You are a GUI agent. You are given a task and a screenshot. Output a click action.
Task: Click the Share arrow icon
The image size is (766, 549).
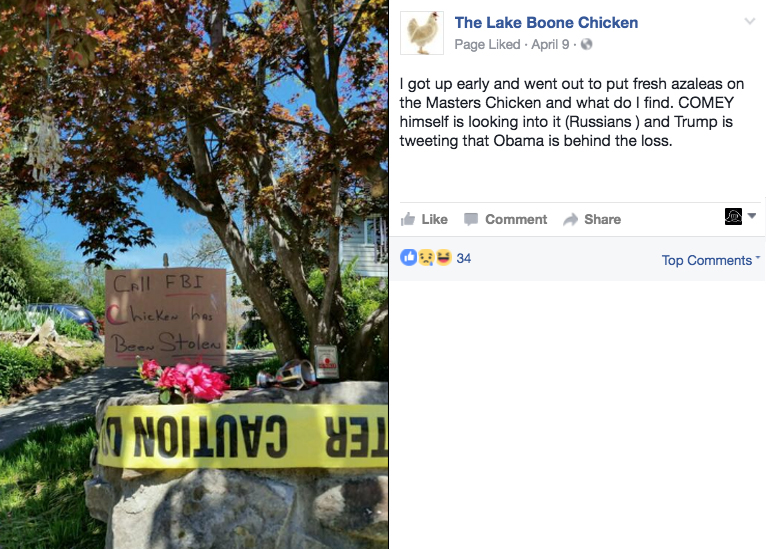point(571,219)
